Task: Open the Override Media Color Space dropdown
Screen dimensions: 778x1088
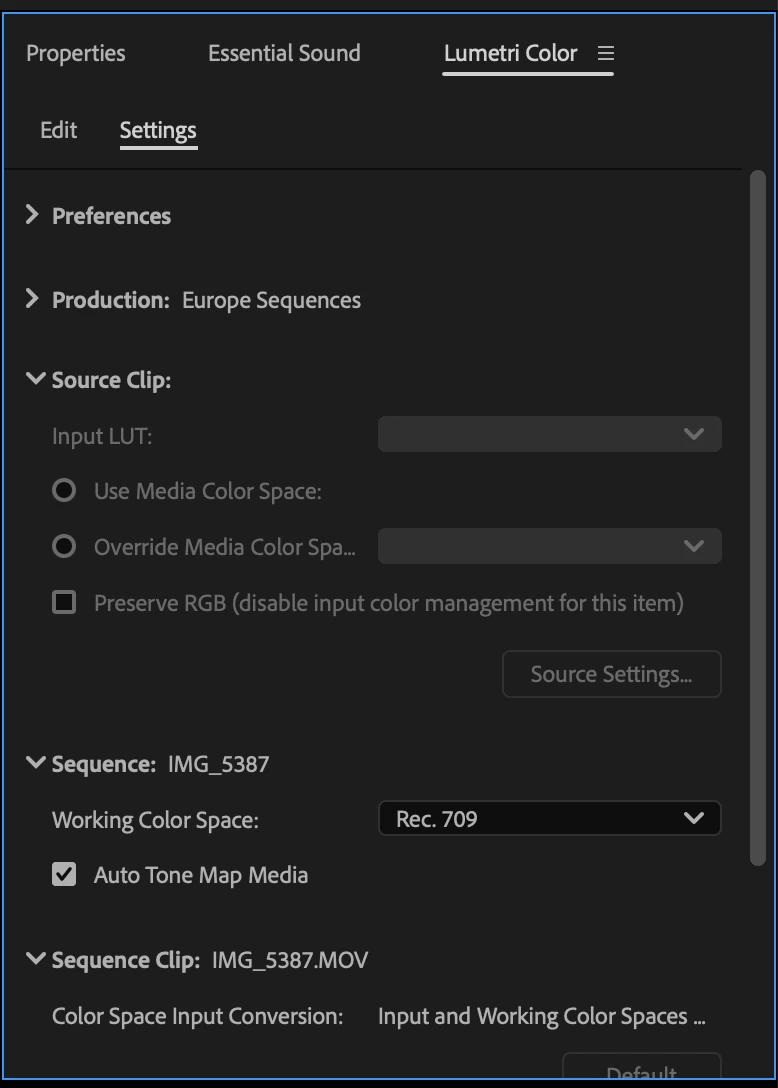Action: 549,547
